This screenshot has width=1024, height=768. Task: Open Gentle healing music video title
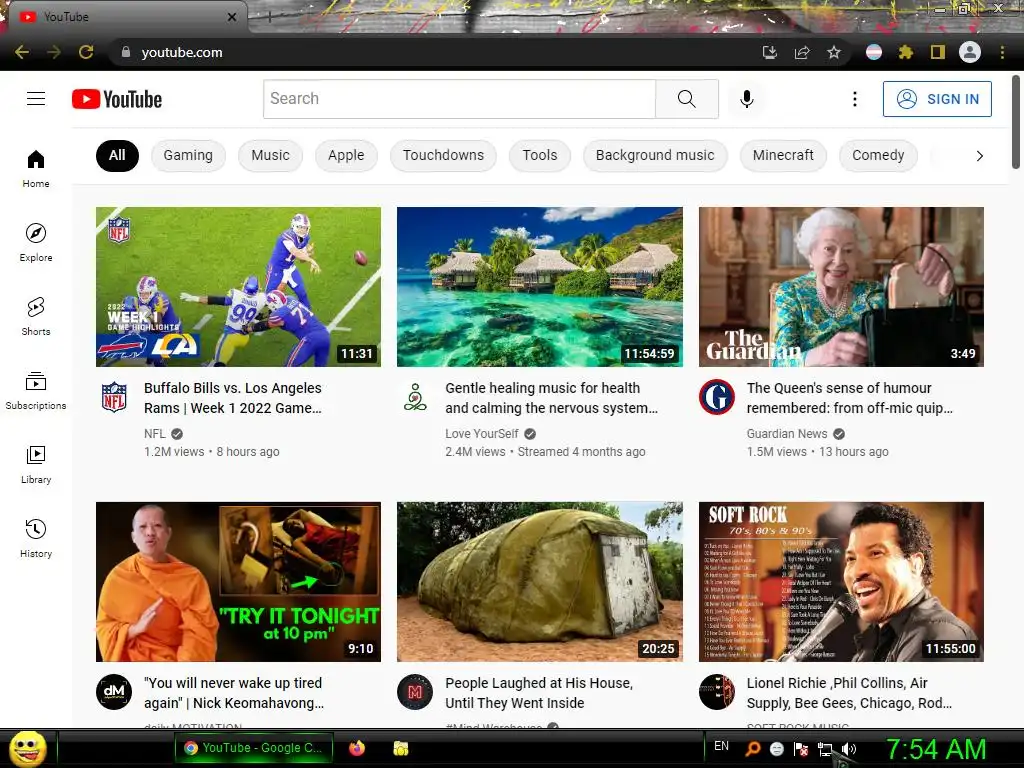[551, 398]
